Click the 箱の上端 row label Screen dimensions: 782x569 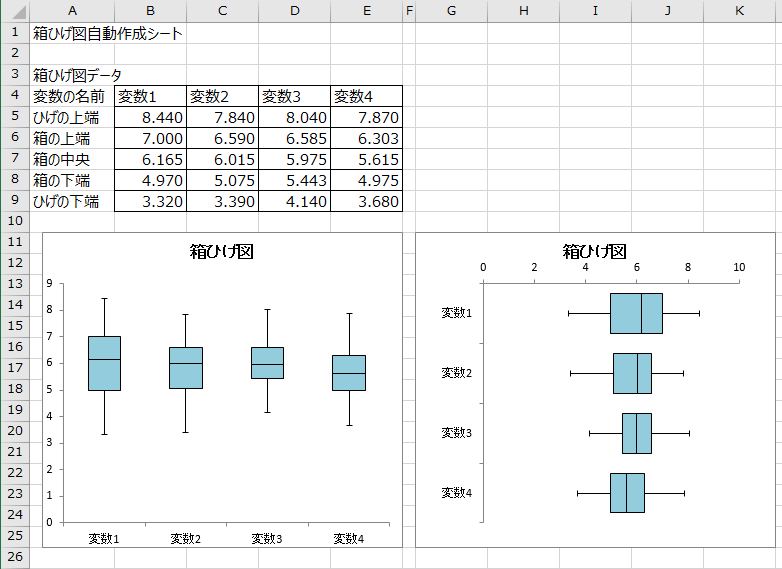72,138
